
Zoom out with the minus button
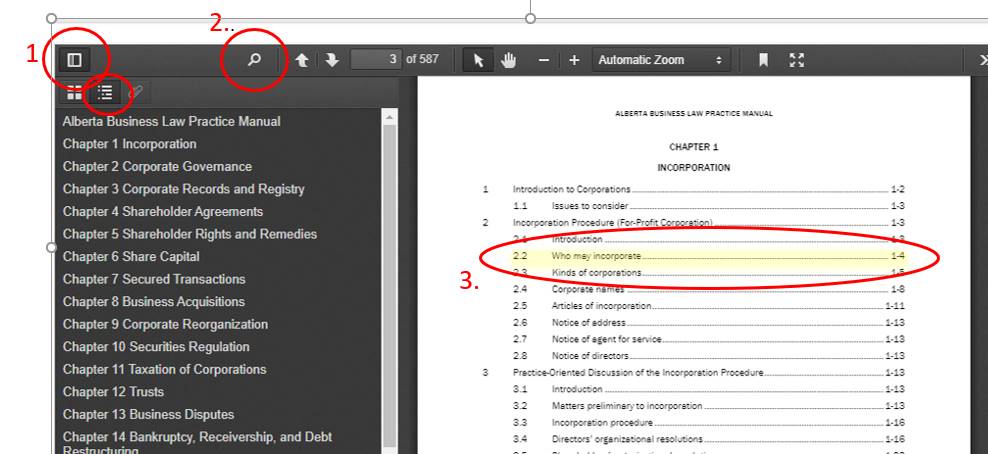tap(544, 60)
